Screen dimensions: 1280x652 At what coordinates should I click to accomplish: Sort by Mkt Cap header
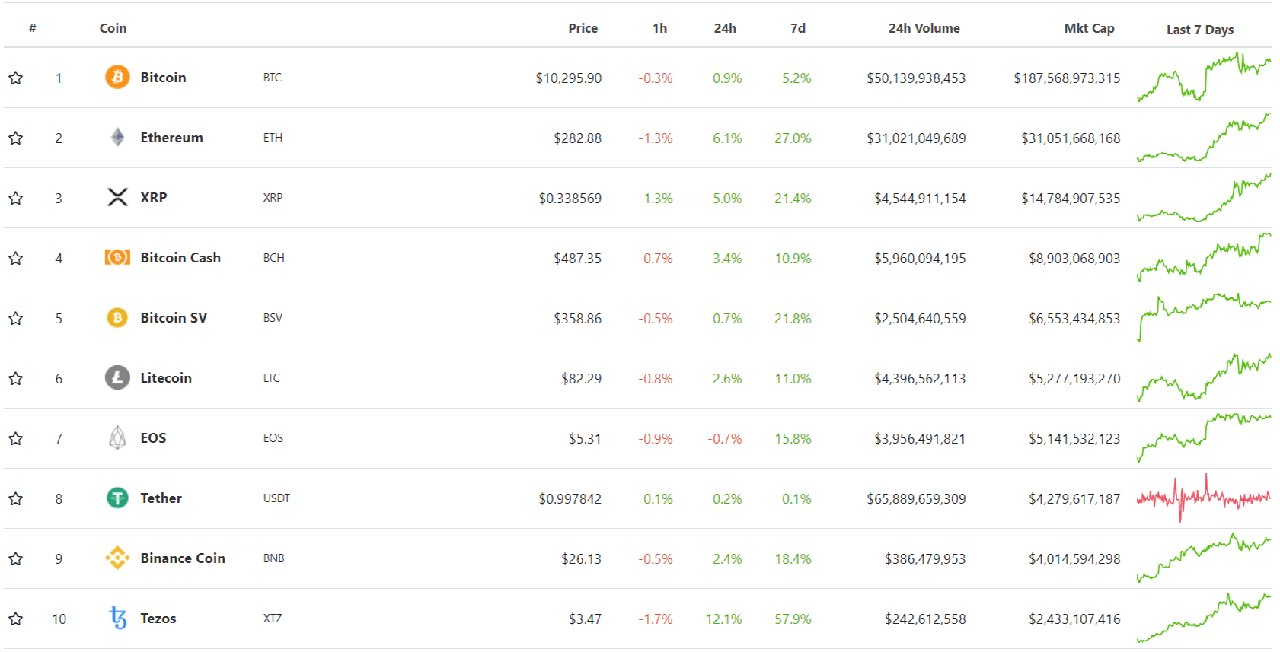pyautogui.click(x=1089, y=28)
